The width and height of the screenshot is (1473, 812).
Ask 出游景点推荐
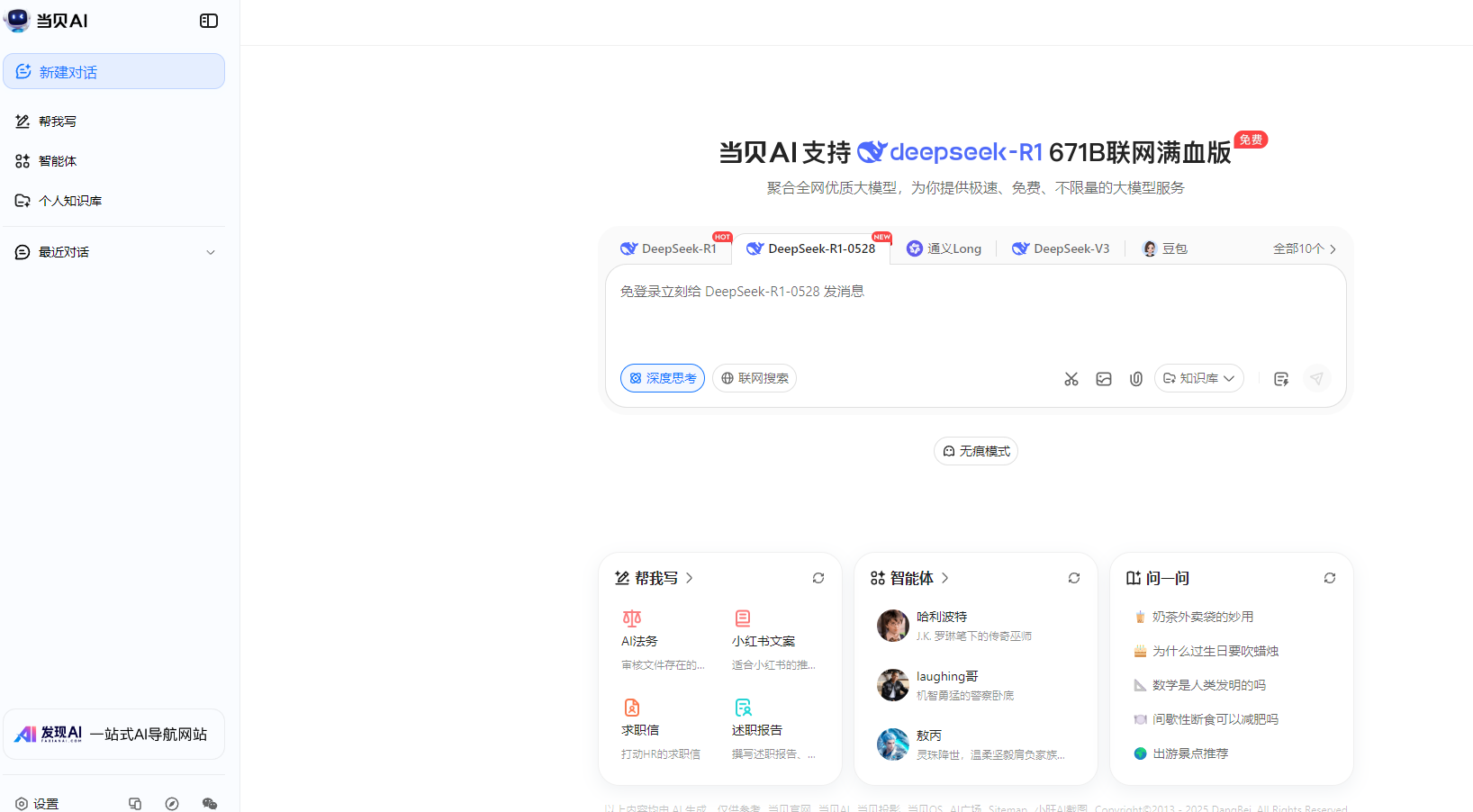tap(1190, 753)
